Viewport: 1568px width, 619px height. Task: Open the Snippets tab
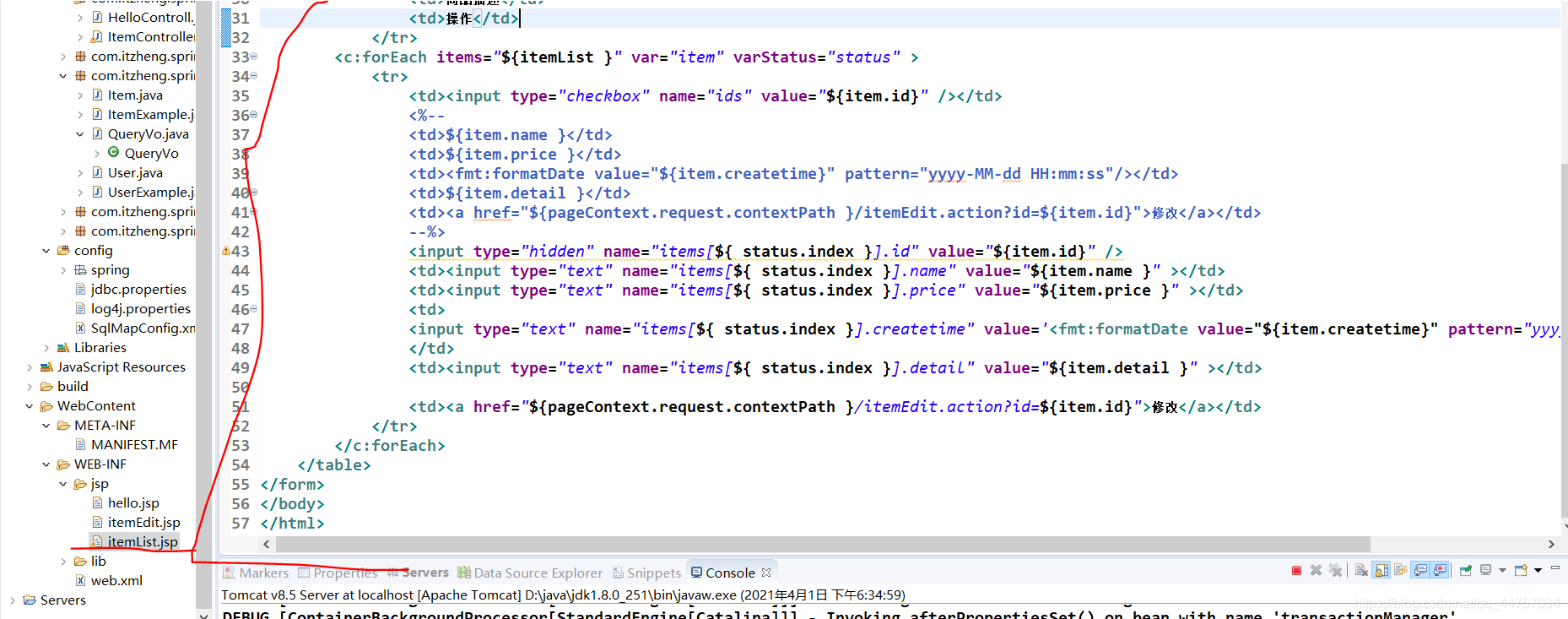tap(646, 573)
